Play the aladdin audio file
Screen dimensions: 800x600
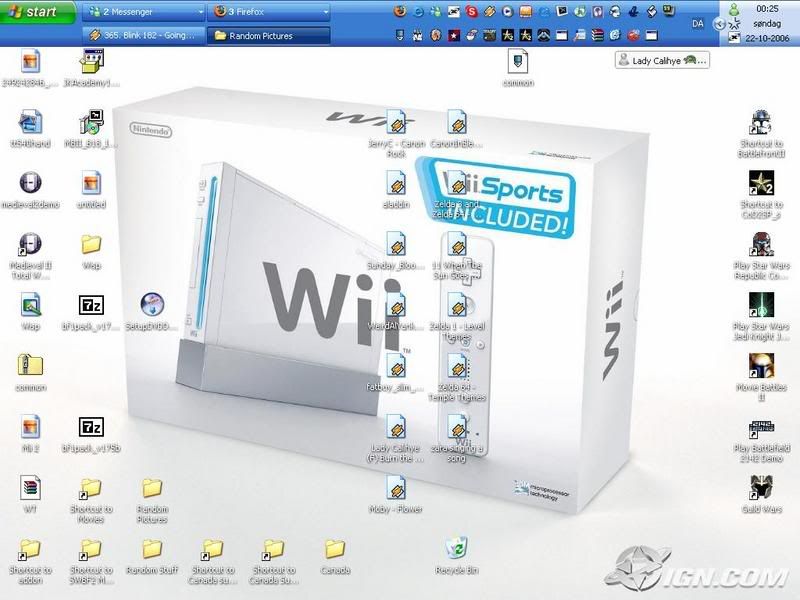[396, 190]
